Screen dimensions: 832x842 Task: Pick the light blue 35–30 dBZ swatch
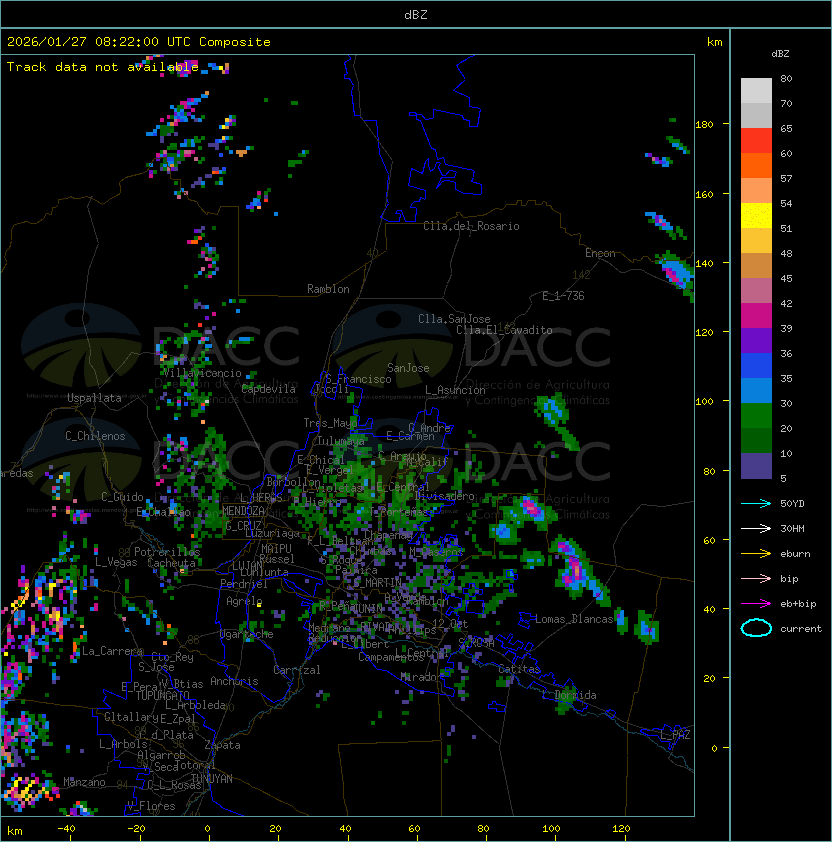pyautogui.click(x=756, y=390)
